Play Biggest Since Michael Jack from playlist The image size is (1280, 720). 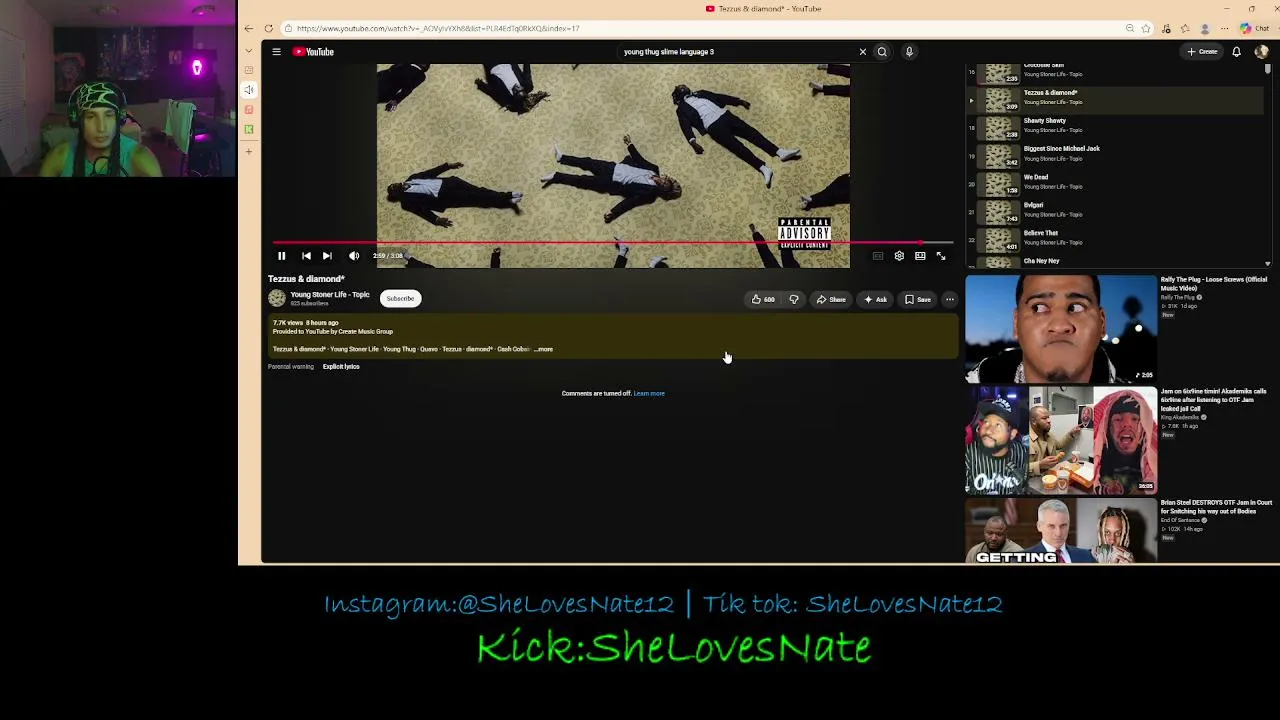[x=1114, y=156]
